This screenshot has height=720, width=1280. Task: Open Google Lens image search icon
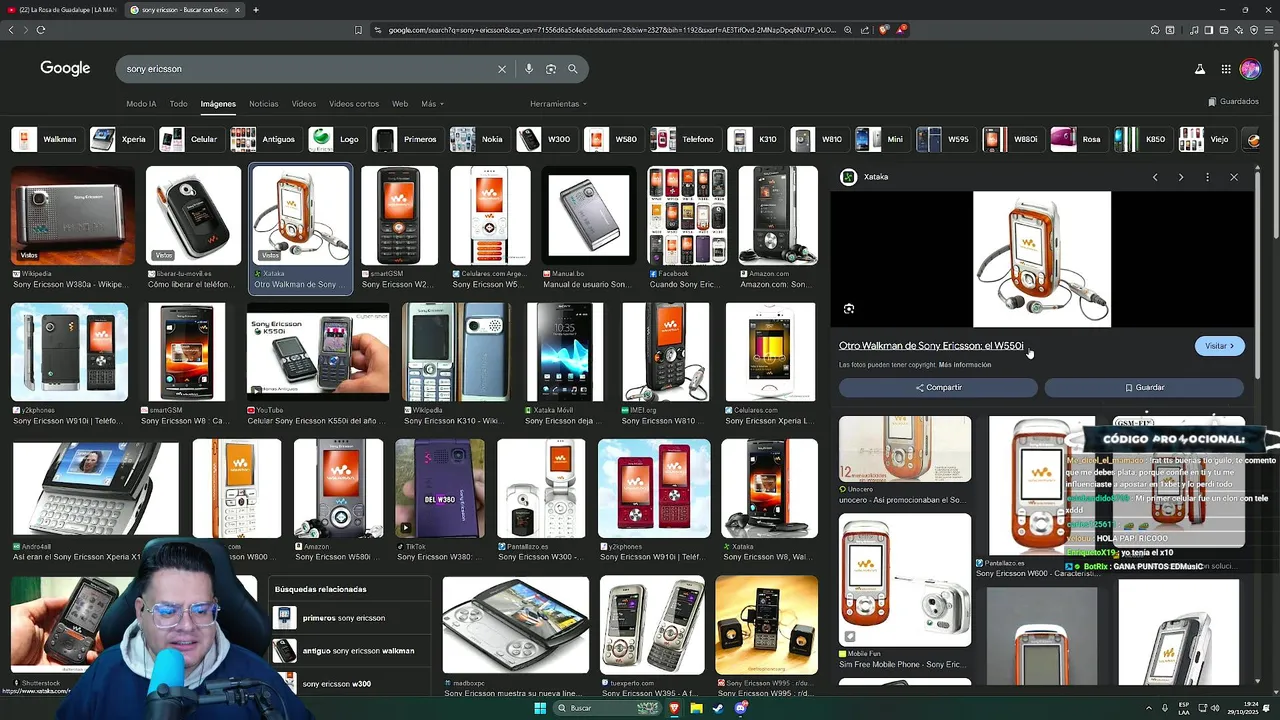[551, 69]
